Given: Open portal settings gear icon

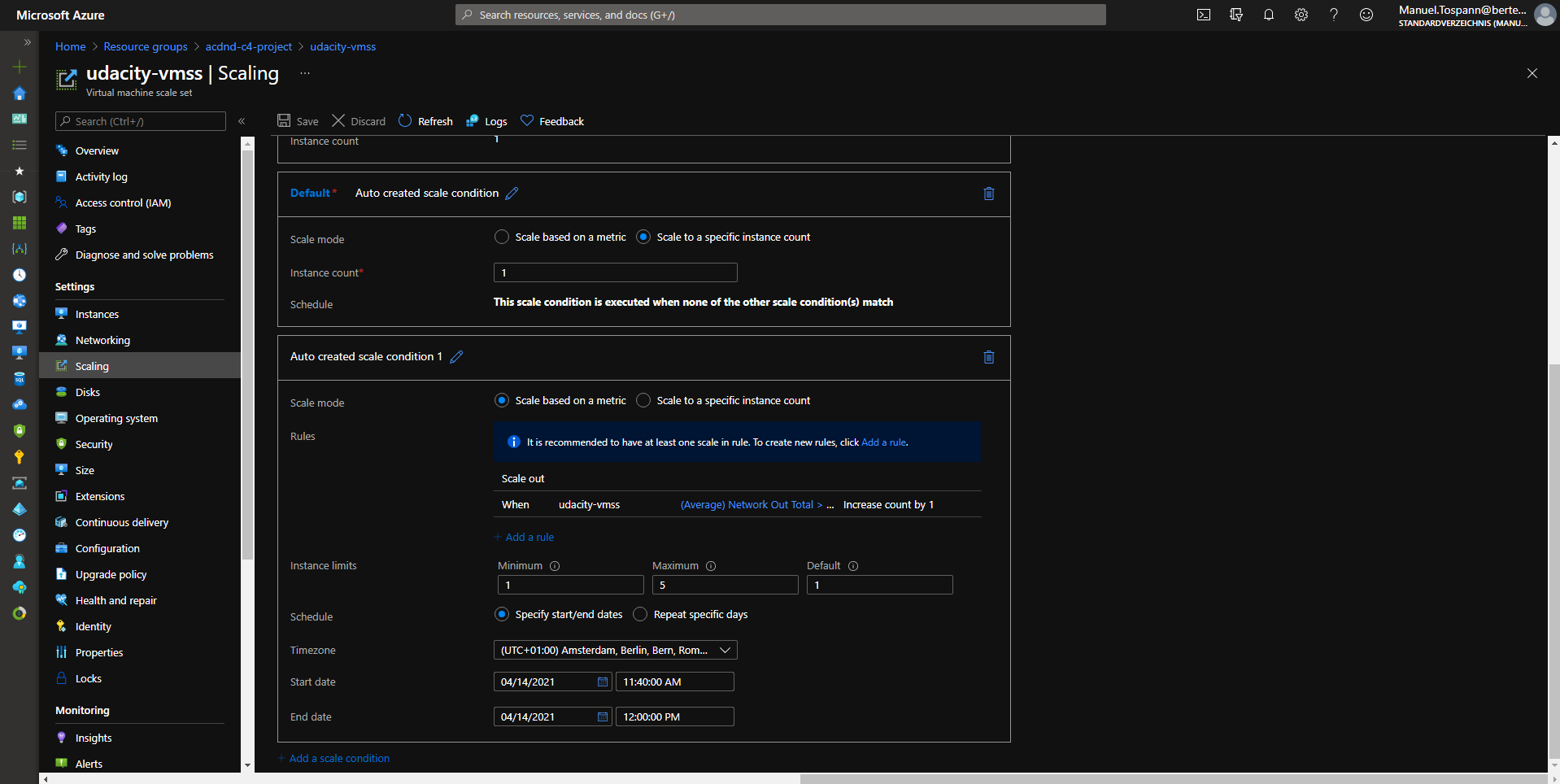Looking at the screenshot, I should (1301, 15).
